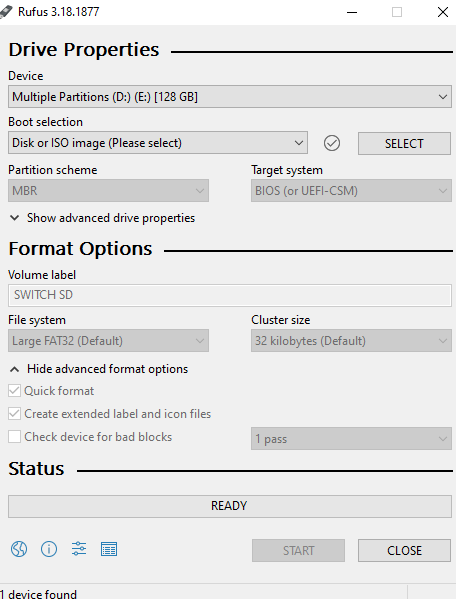Click the CLOSE button
This screenshot has width=456, height=599.
pyautogui.click(x=404, y=550)
